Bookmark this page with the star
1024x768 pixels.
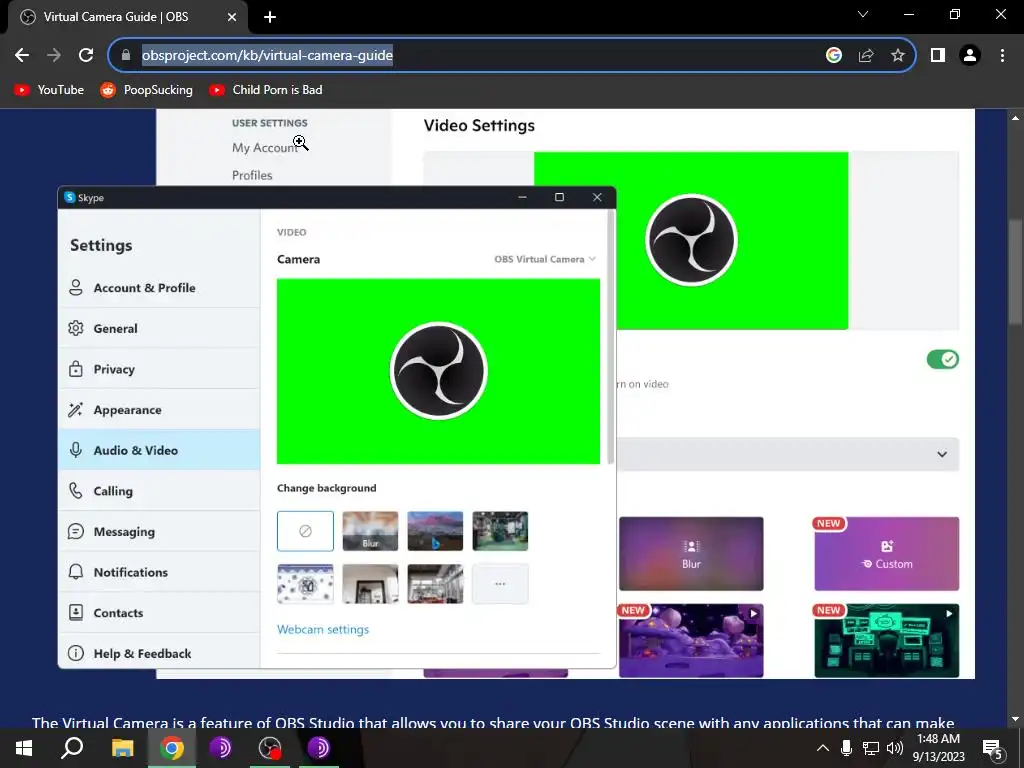(x=898, y=56)
